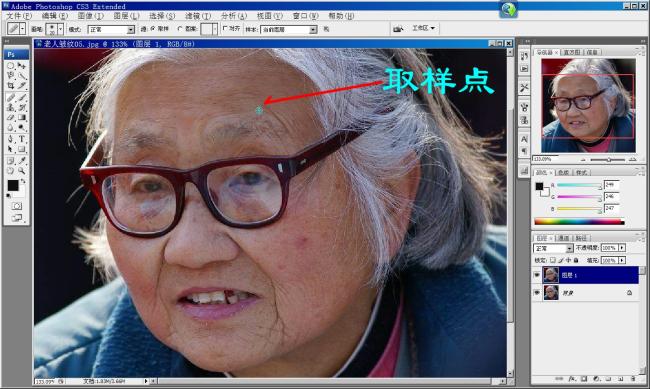650x389 pixels.
Task: Select the Path Selection tool
Action: click(x=11, y=149)
